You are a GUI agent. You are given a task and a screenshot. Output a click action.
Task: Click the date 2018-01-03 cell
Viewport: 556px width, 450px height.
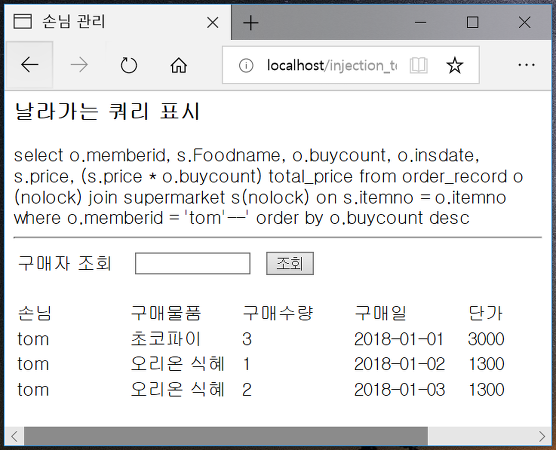(399, 390)
